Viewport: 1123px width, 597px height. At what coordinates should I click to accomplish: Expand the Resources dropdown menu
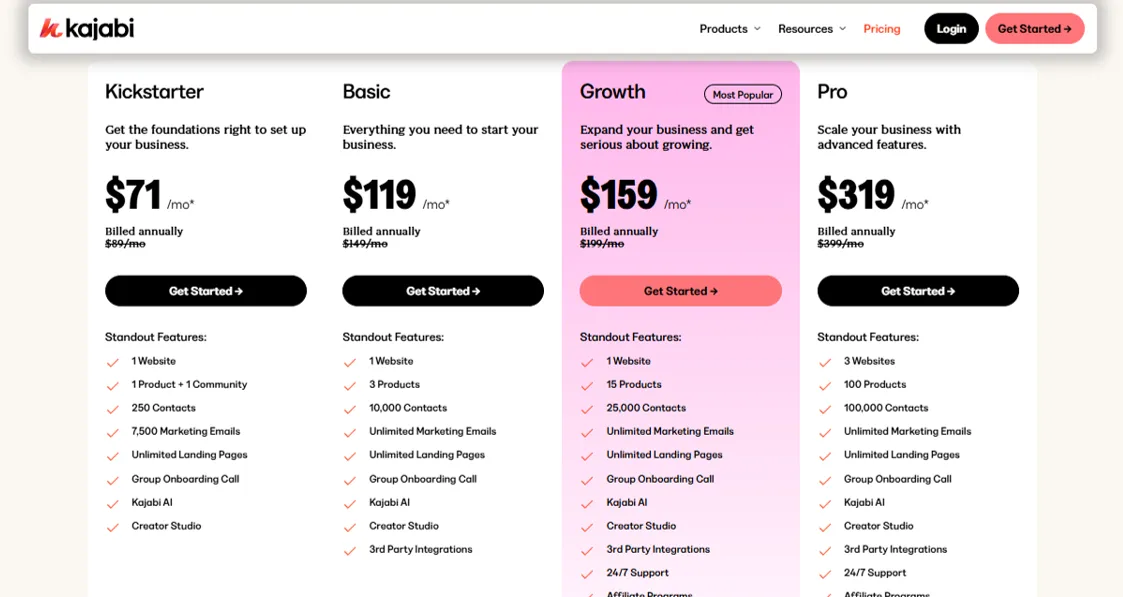(x=812, y=29)
